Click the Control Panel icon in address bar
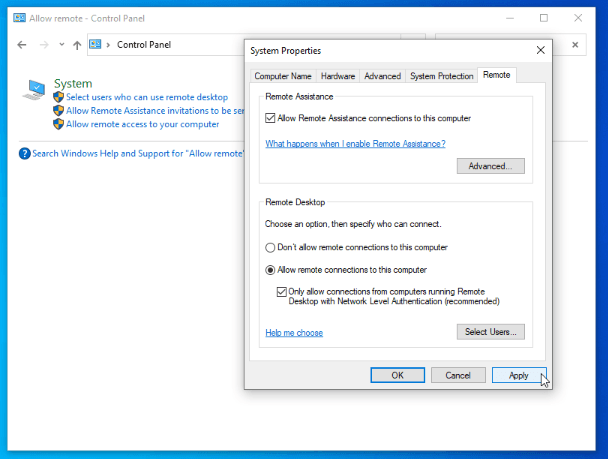The image size is (608, 459). (96, 45)
